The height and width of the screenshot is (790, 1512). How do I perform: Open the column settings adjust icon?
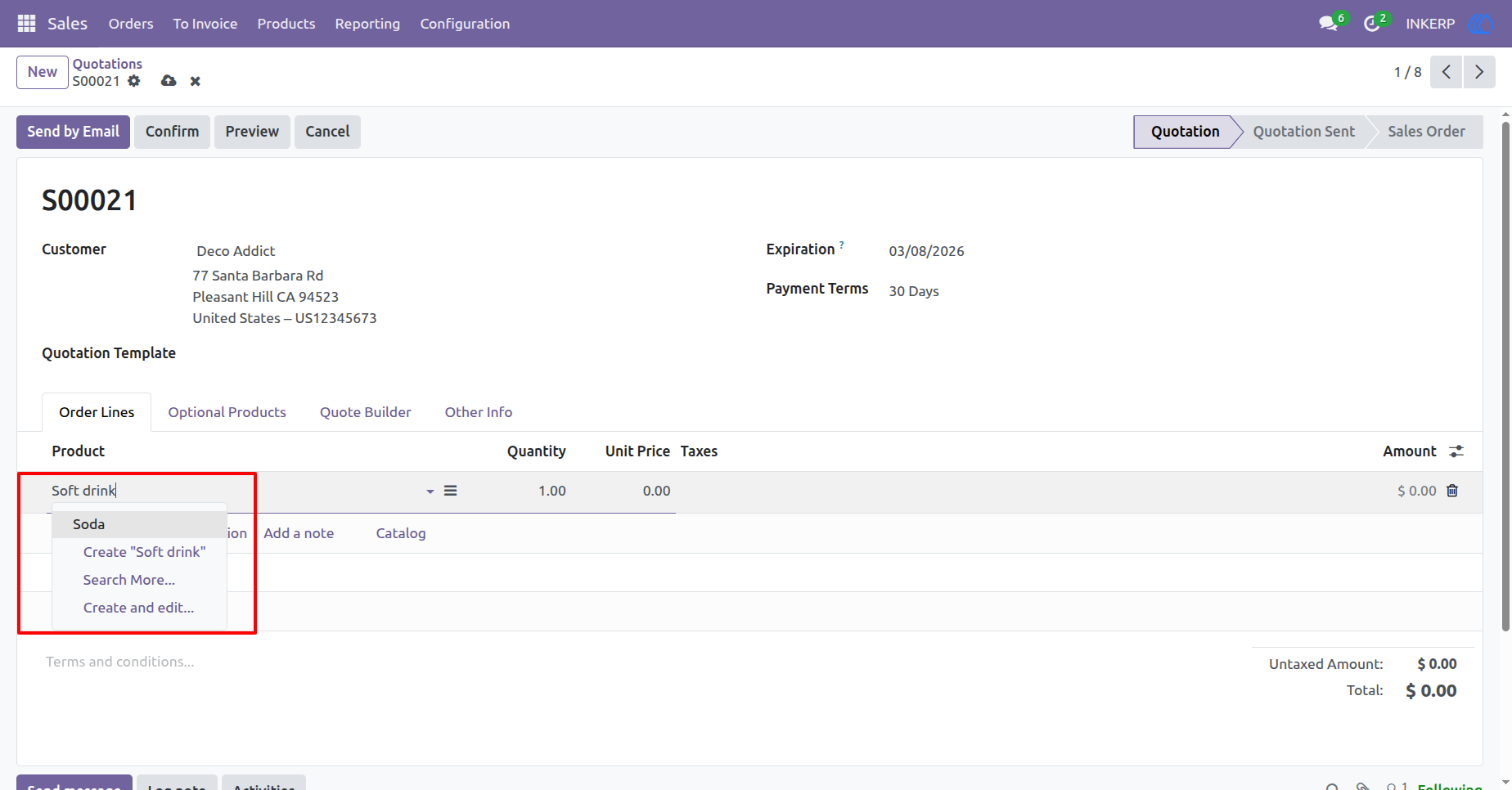pos(1456,451)
